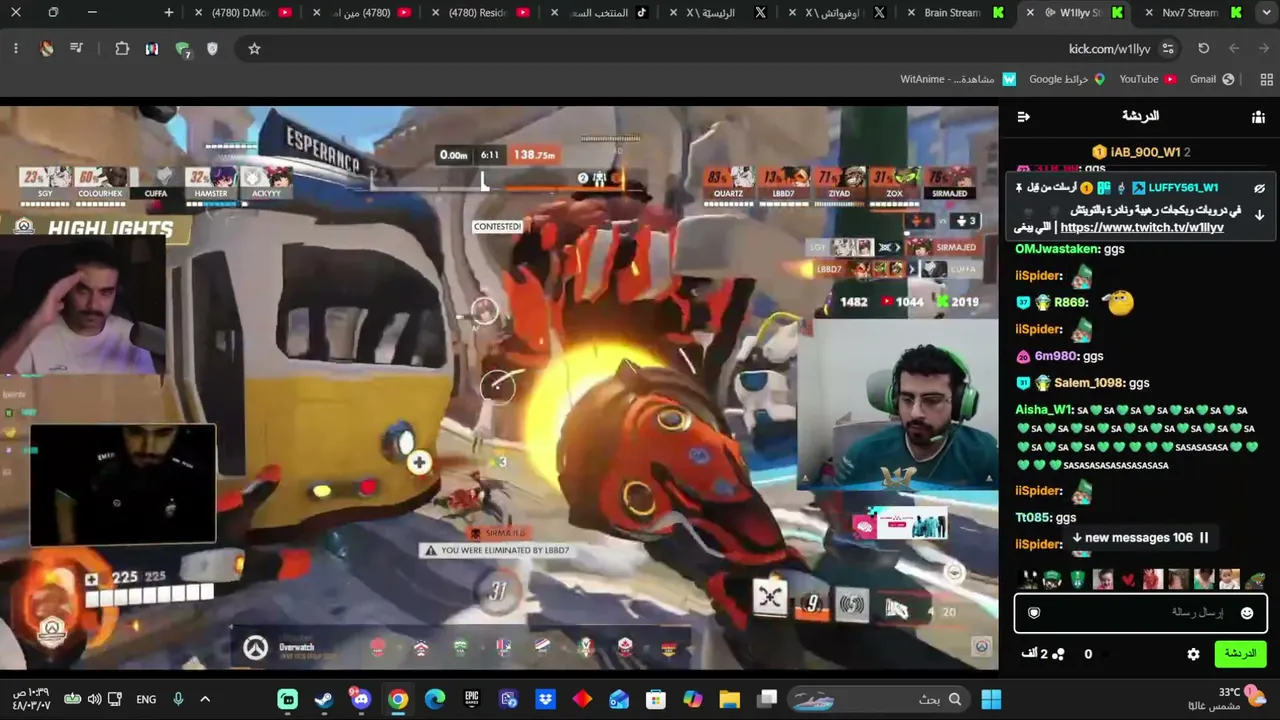The height and width of the screenshot is (720, 1280).
Task: Click username 6m980 in chat
Action: click(x=1056, y=356)
